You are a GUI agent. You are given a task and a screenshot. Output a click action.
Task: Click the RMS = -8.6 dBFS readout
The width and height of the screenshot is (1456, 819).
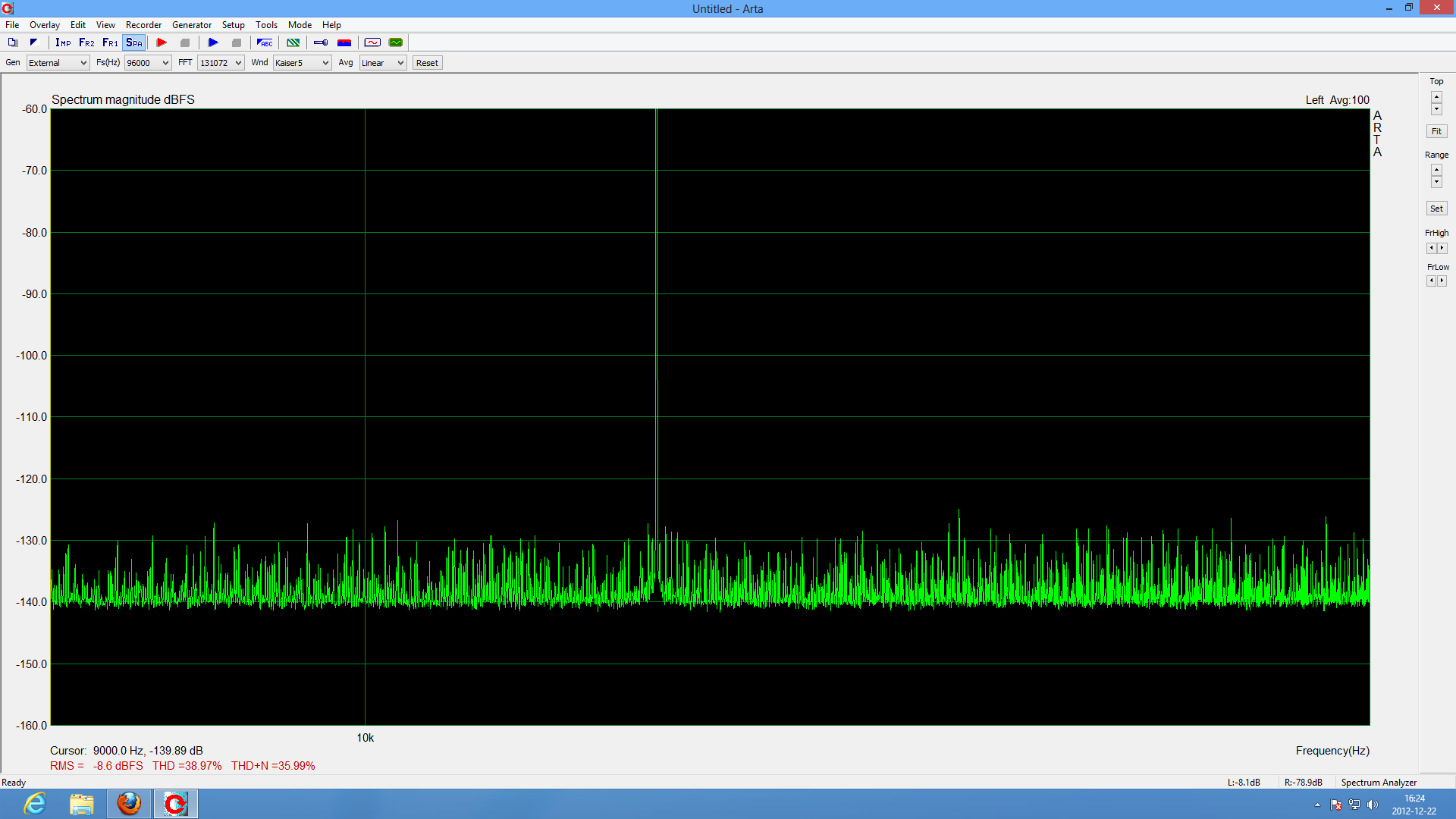[96, 766]
